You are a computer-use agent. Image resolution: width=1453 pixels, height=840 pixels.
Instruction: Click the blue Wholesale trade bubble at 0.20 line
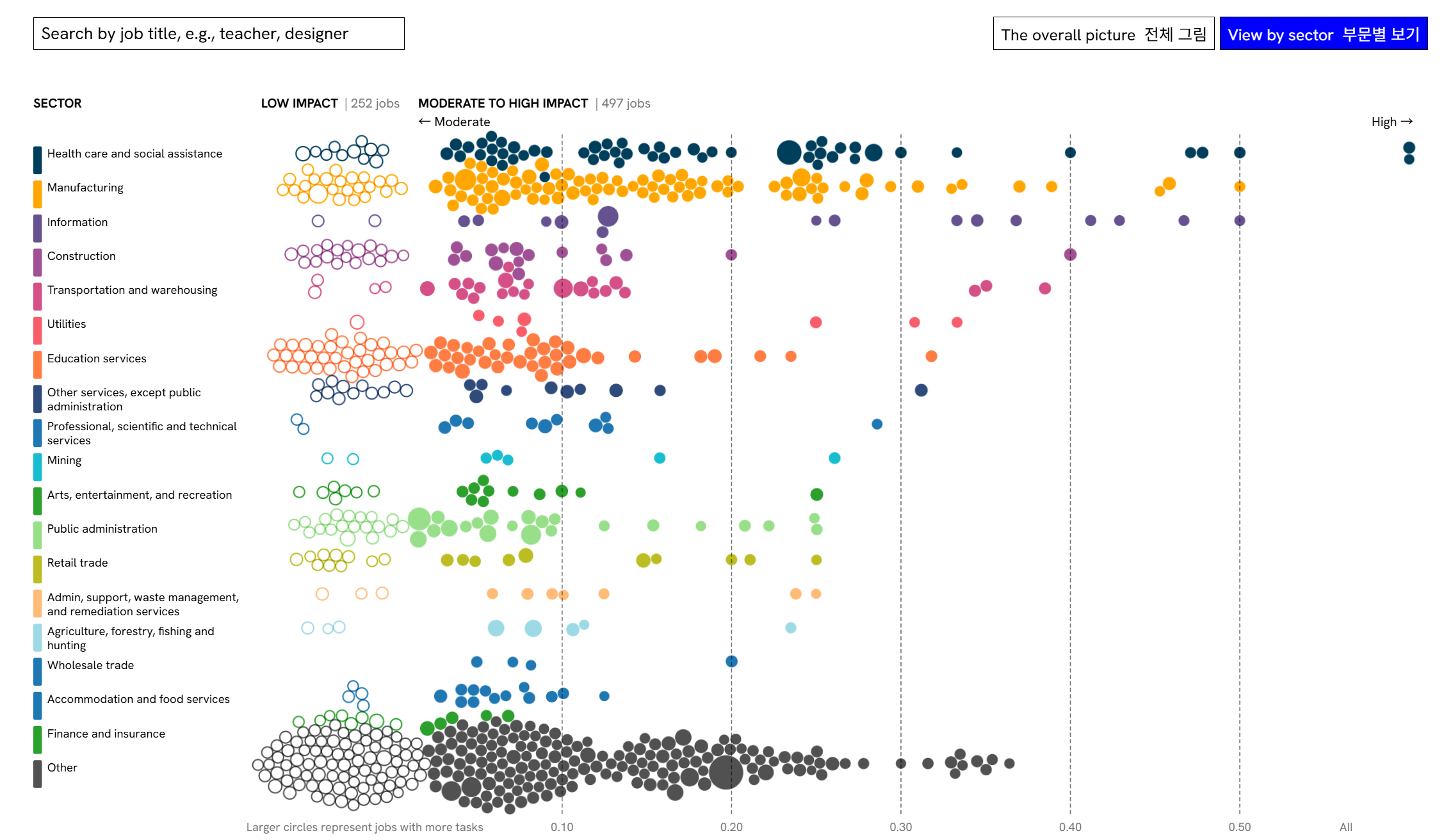(x=731, y=661)
